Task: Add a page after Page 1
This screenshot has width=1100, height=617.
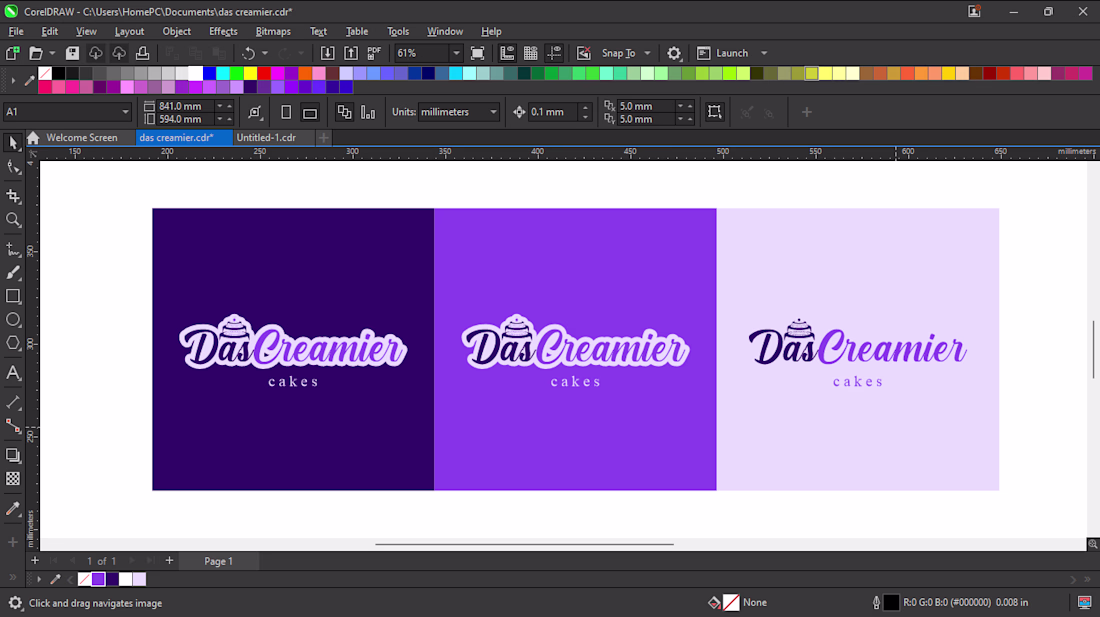Action: coord(169,561)
